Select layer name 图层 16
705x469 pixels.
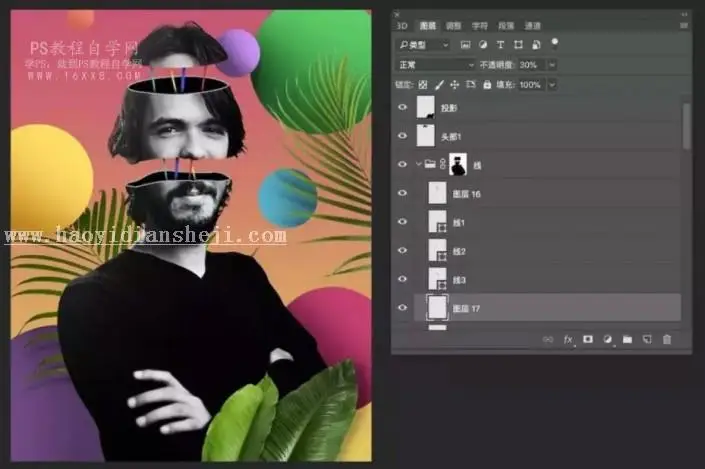tap(466, 194)
